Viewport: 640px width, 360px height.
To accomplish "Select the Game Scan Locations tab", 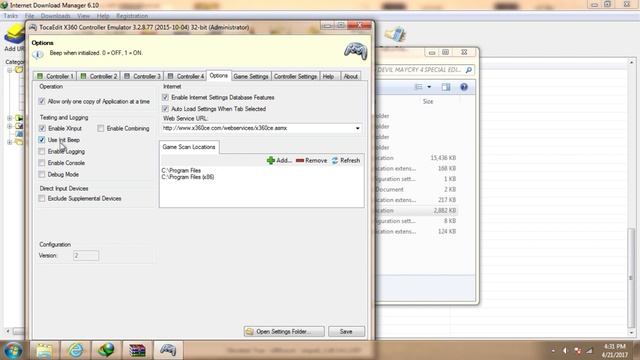I will (x=189, y=147).
